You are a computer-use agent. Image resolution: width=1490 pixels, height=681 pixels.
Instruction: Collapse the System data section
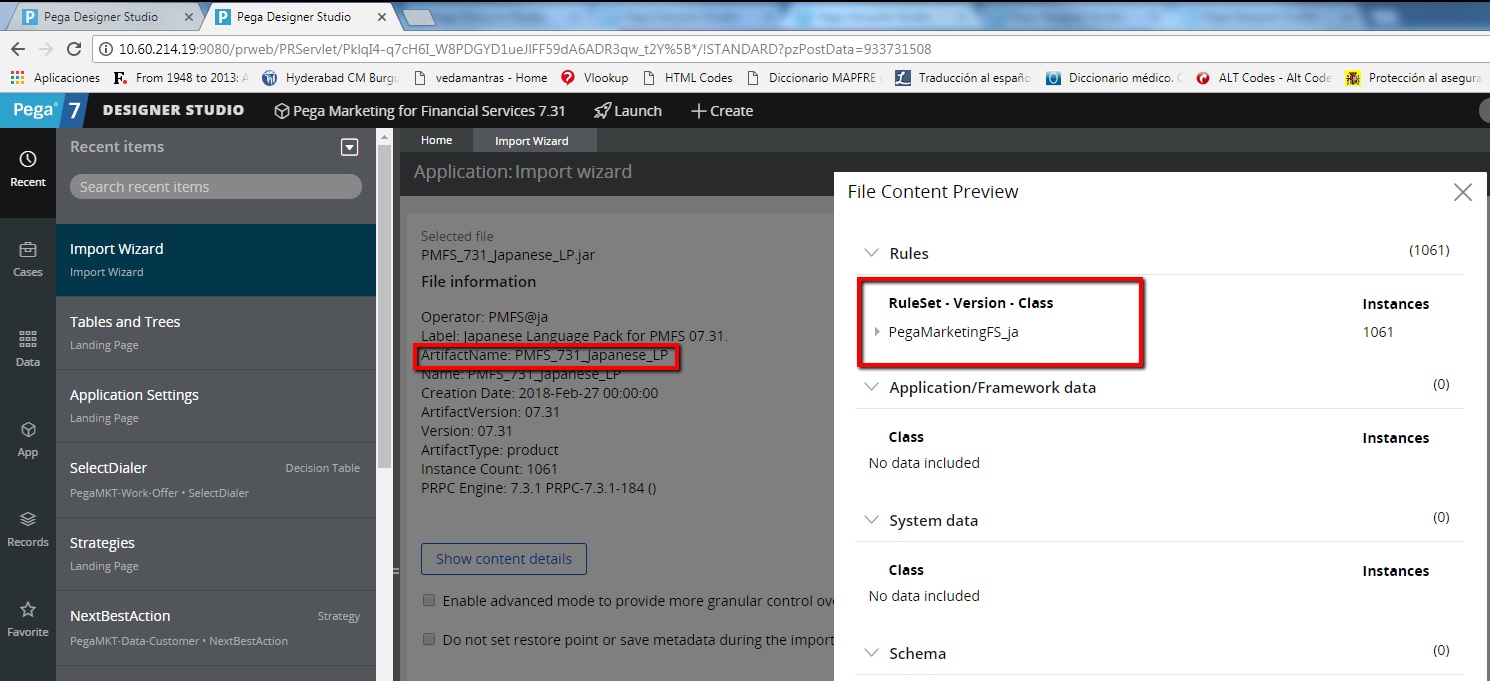pos(872,521)
